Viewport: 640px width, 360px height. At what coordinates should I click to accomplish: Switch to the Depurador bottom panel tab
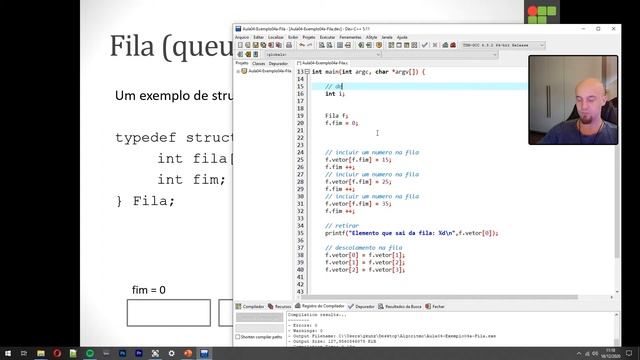[361, 306]
